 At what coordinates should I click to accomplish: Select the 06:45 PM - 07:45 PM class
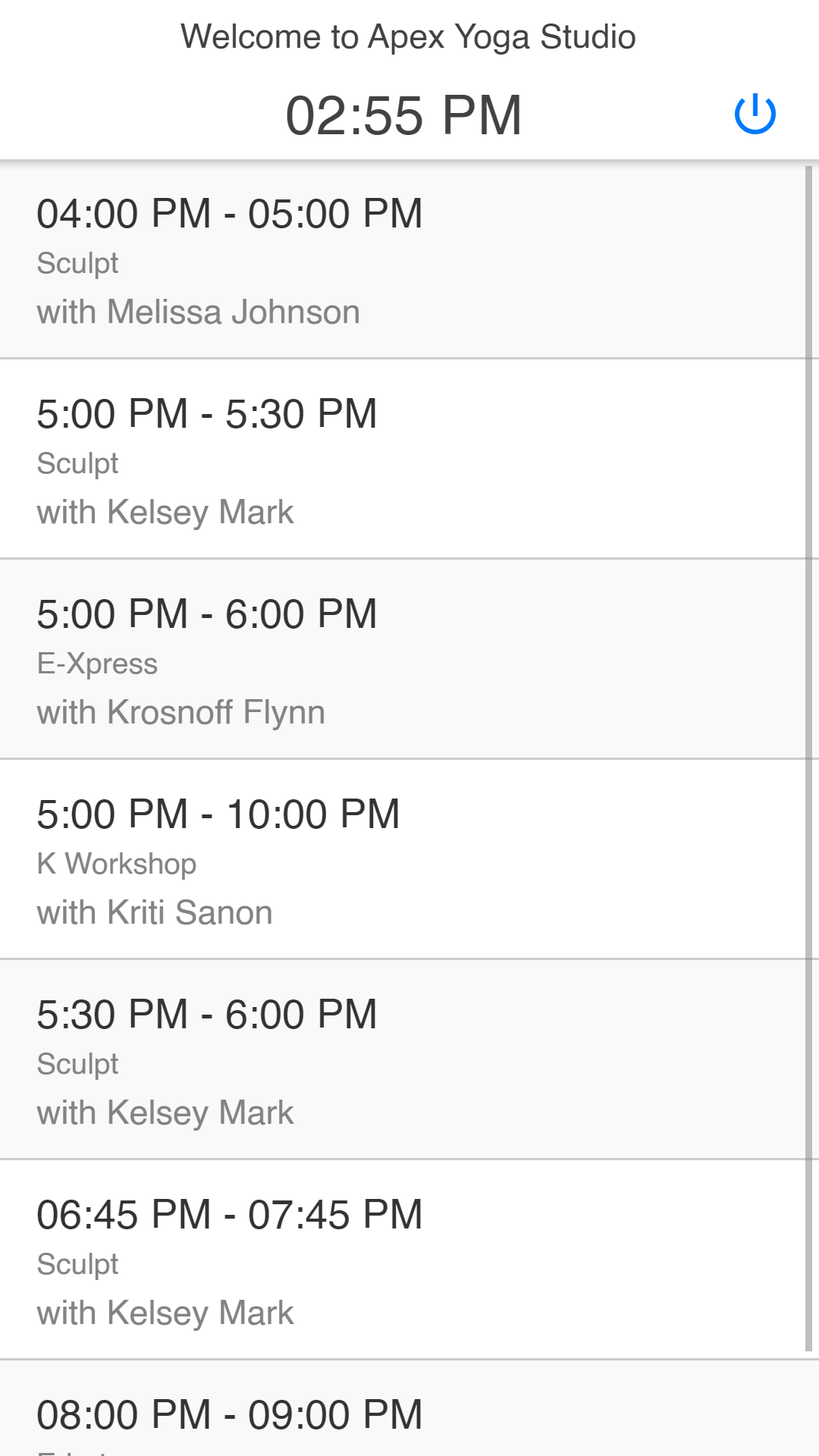[230, 1215]
